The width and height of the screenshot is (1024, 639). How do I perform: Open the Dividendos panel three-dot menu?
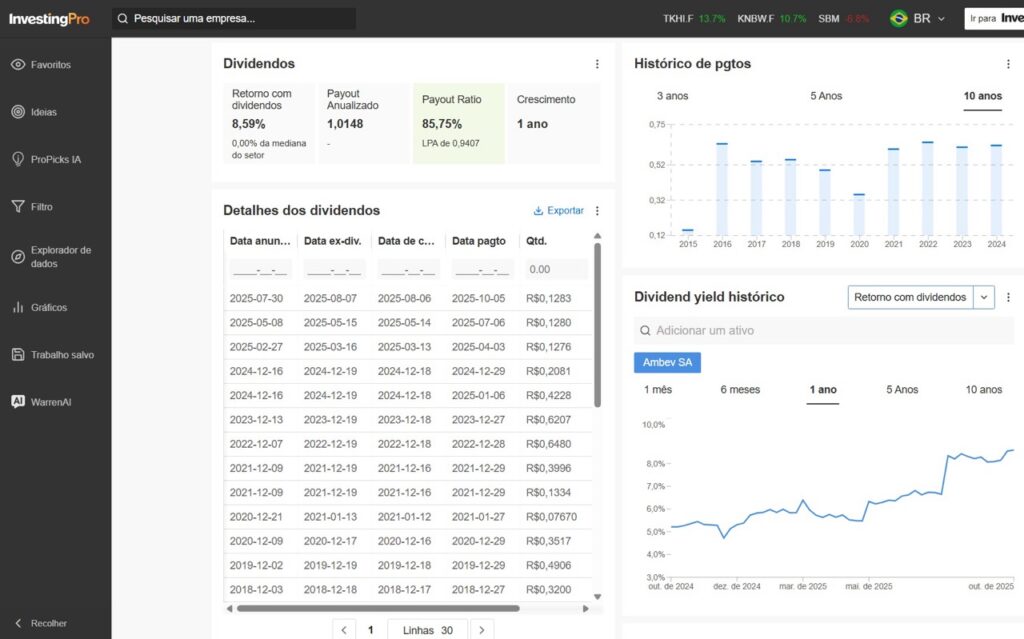click(x=597, y=64)
